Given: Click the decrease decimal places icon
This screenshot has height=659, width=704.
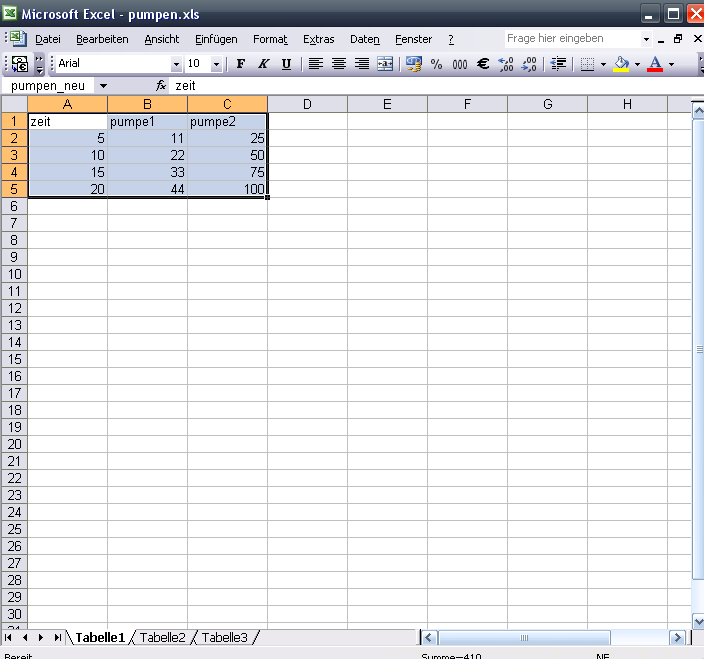Looking at the screenshot, I should click(529, 64).
